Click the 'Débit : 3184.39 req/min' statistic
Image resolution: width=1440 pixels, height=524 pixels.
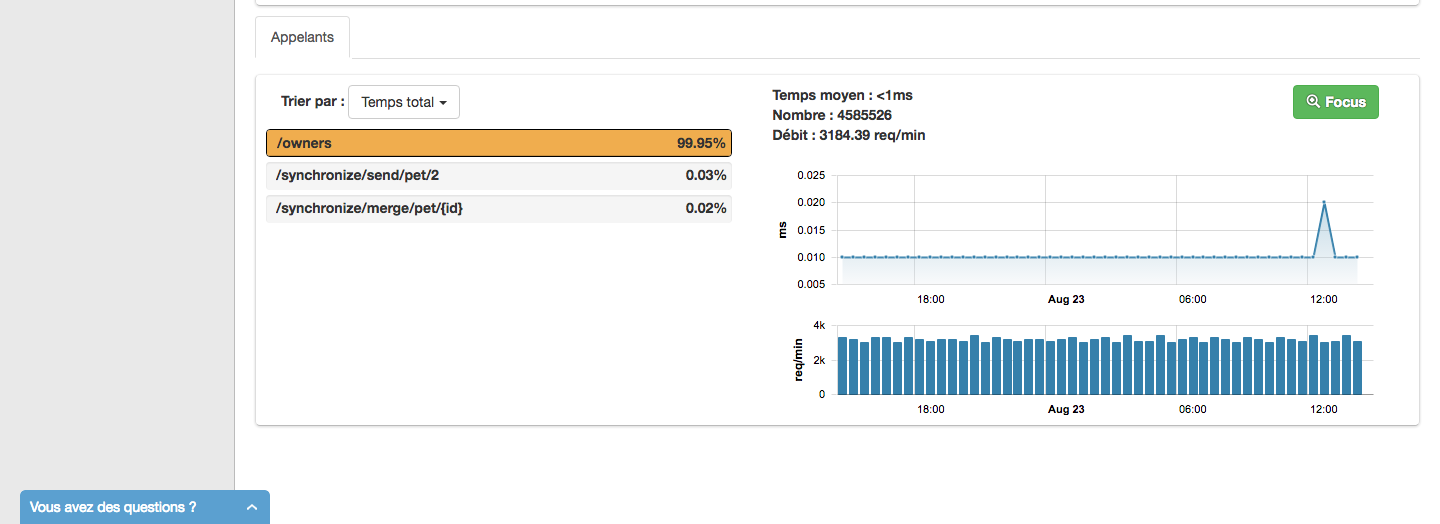pyautogui.click(x=849, y=135)
